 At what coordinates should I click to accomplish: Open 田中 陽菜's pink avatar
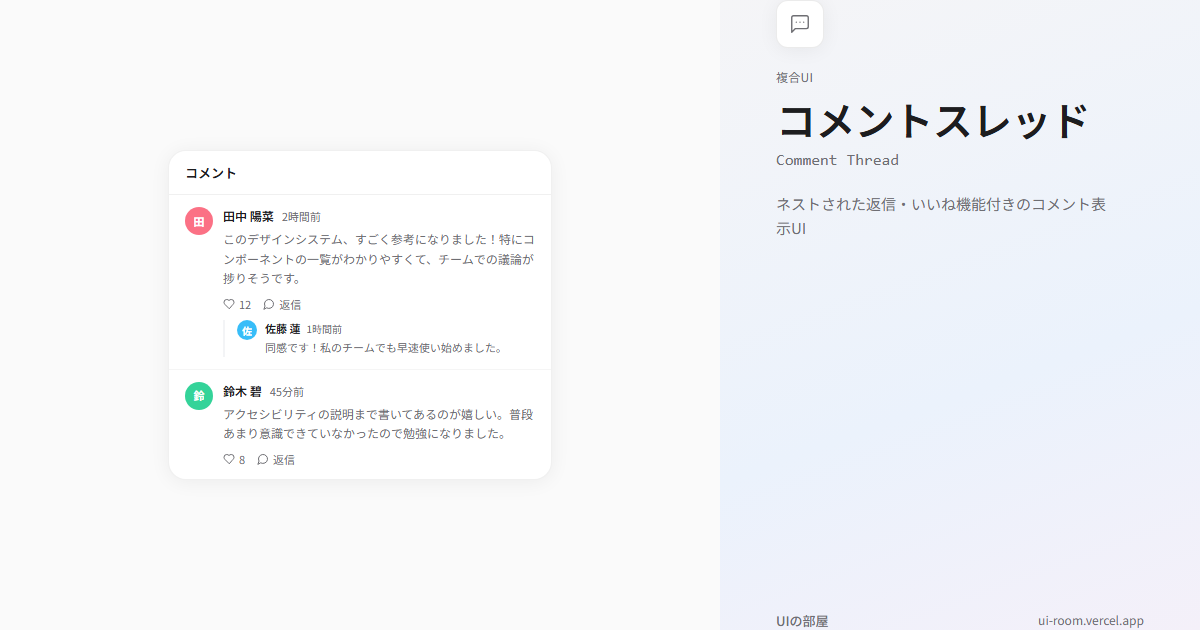(x=199, y=221)
